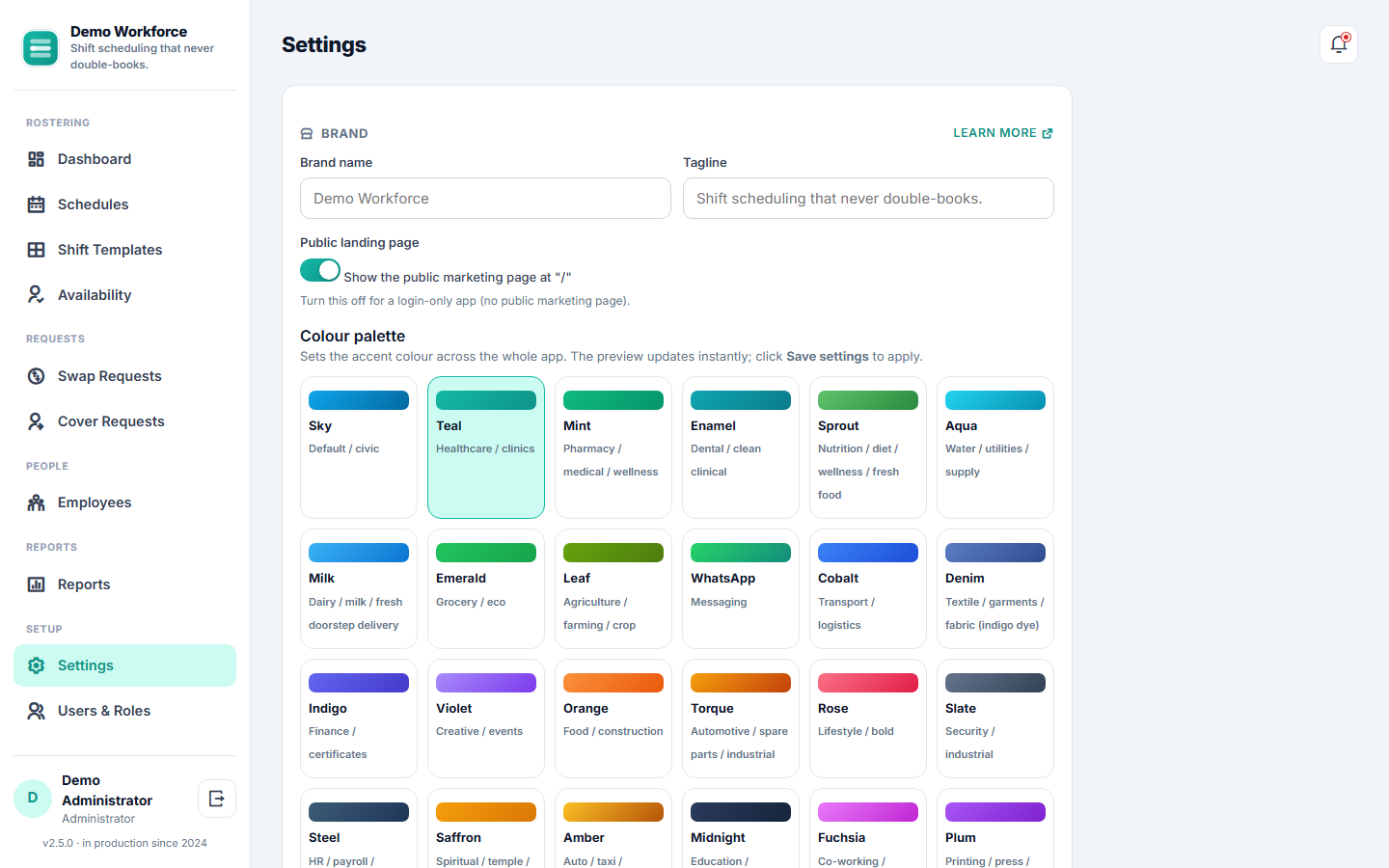Viewport: 1389px width, 868px height.
Task: Choose the Orange palette card
Action: [x=613, y=719]
